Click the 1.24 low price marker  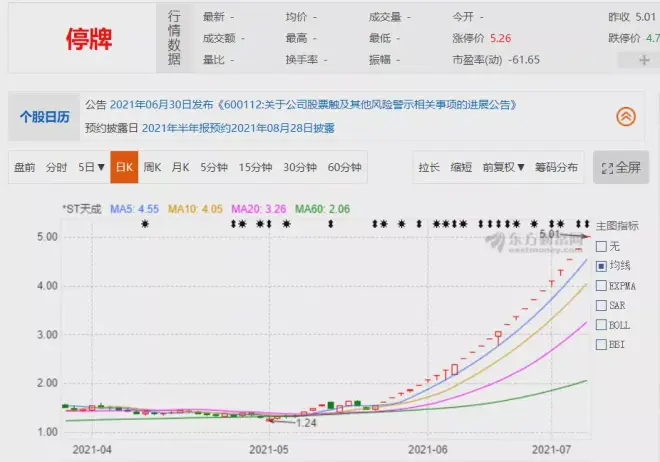click(x=306, y=423)
